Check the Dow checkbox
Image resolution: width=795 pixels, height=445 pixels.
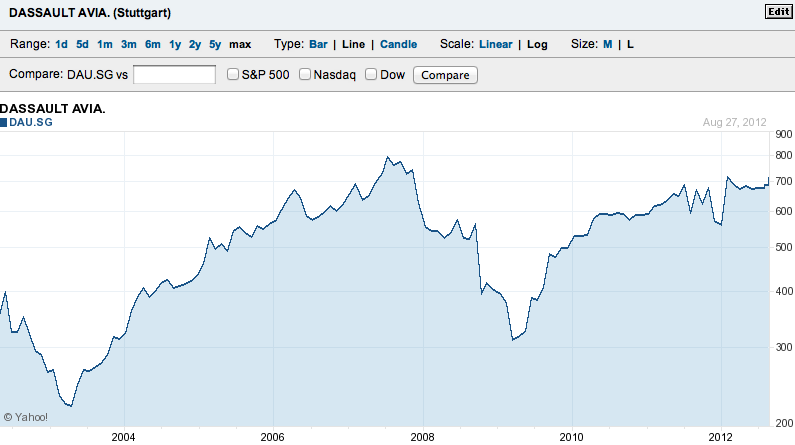371,74
